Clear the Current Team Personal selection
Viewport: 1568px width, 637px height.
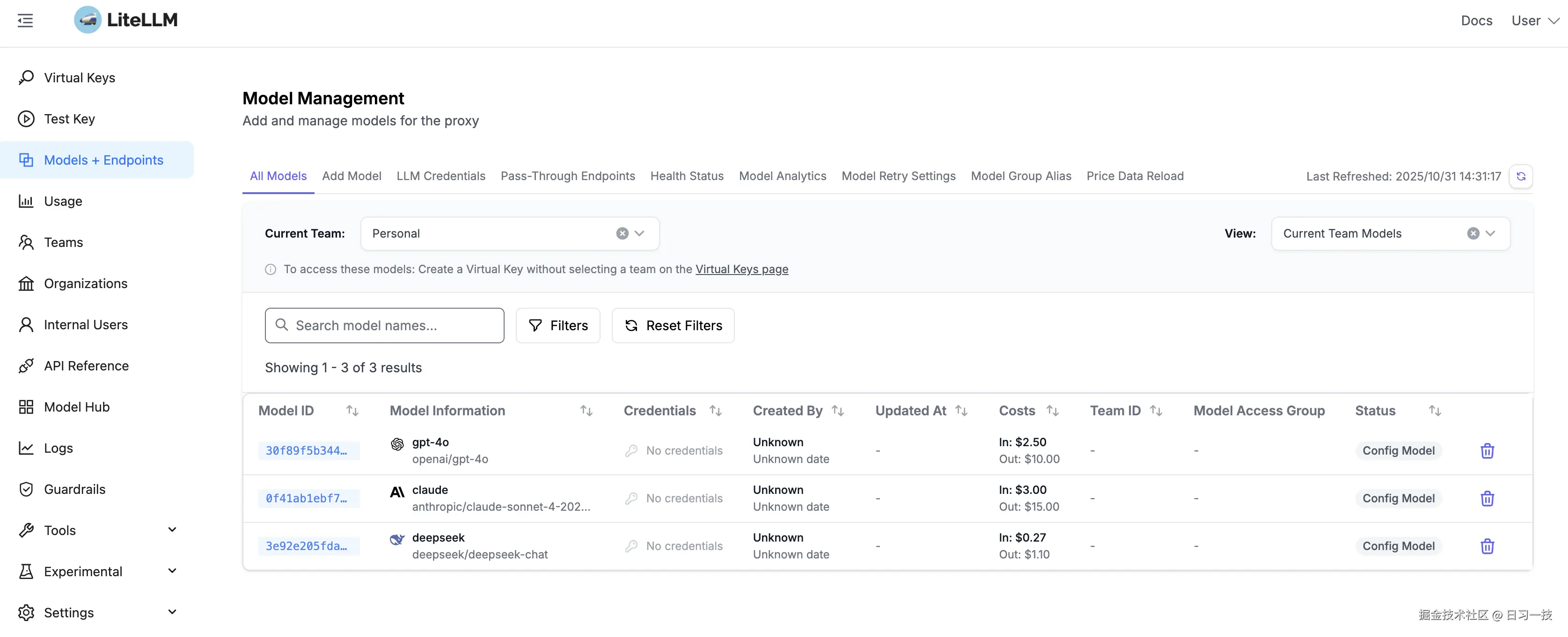click(622, 234)
